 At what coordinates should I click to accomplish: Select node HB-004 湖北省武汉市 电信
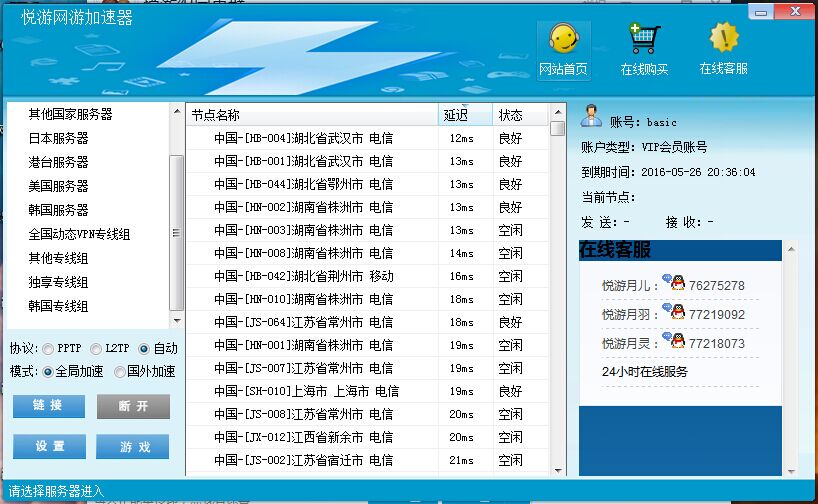(x=303, y=138)
